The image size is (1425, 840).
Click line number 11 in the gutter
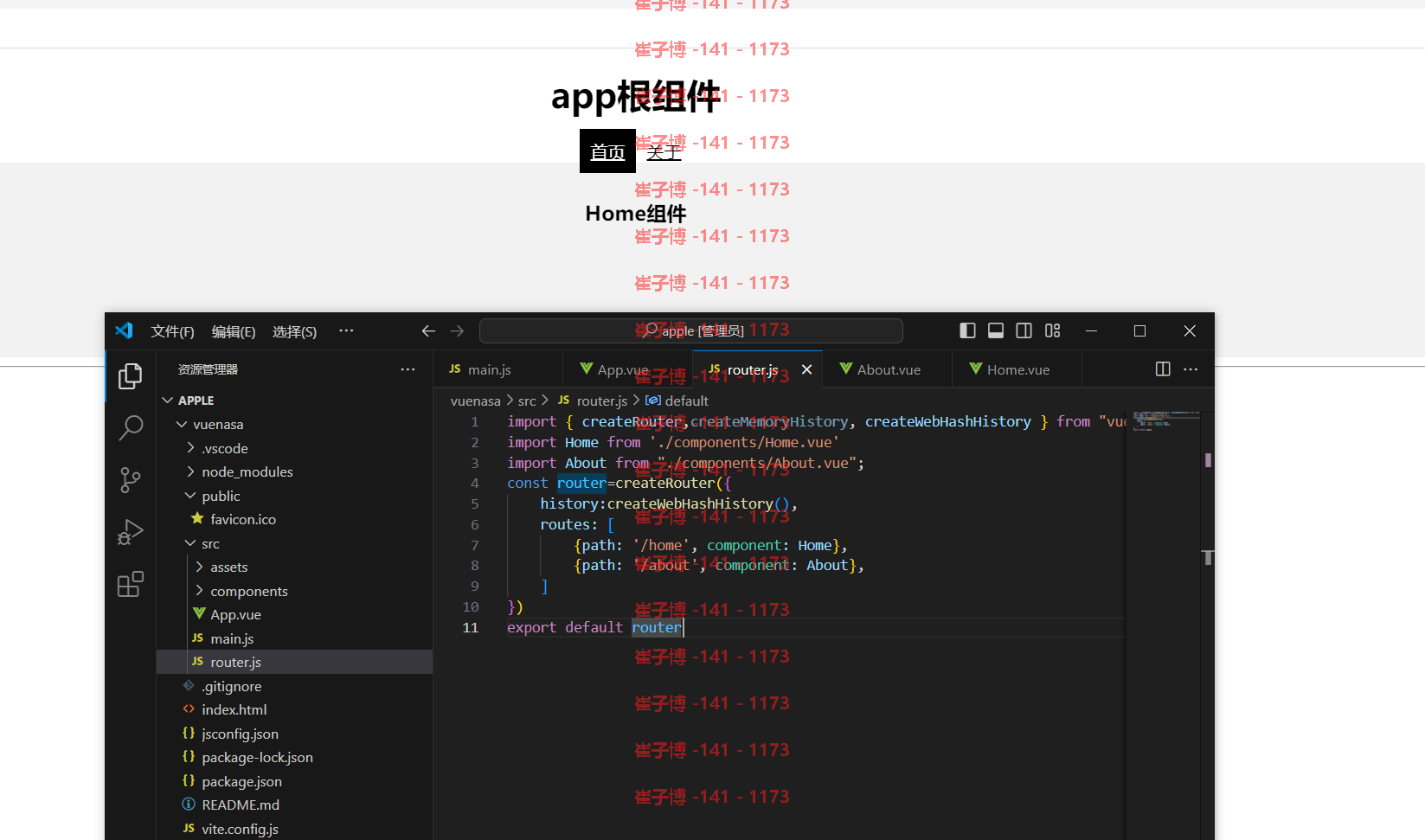point(471,627)
